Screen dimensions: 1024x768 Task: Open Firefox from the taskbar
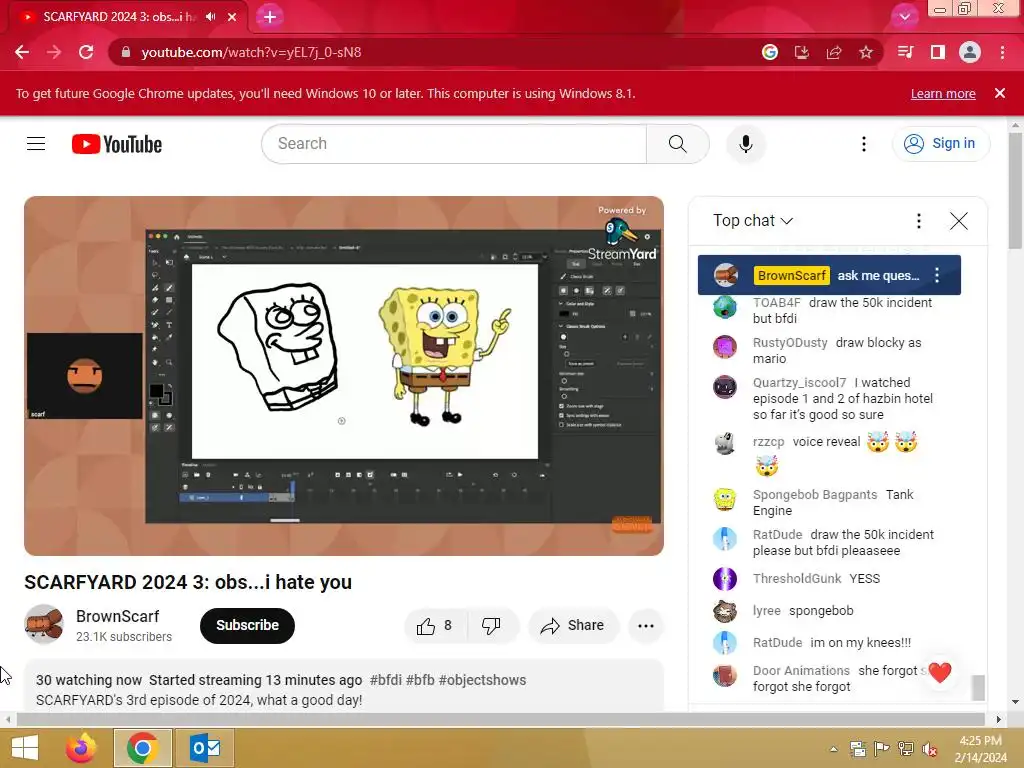click(x=81, y=748)
